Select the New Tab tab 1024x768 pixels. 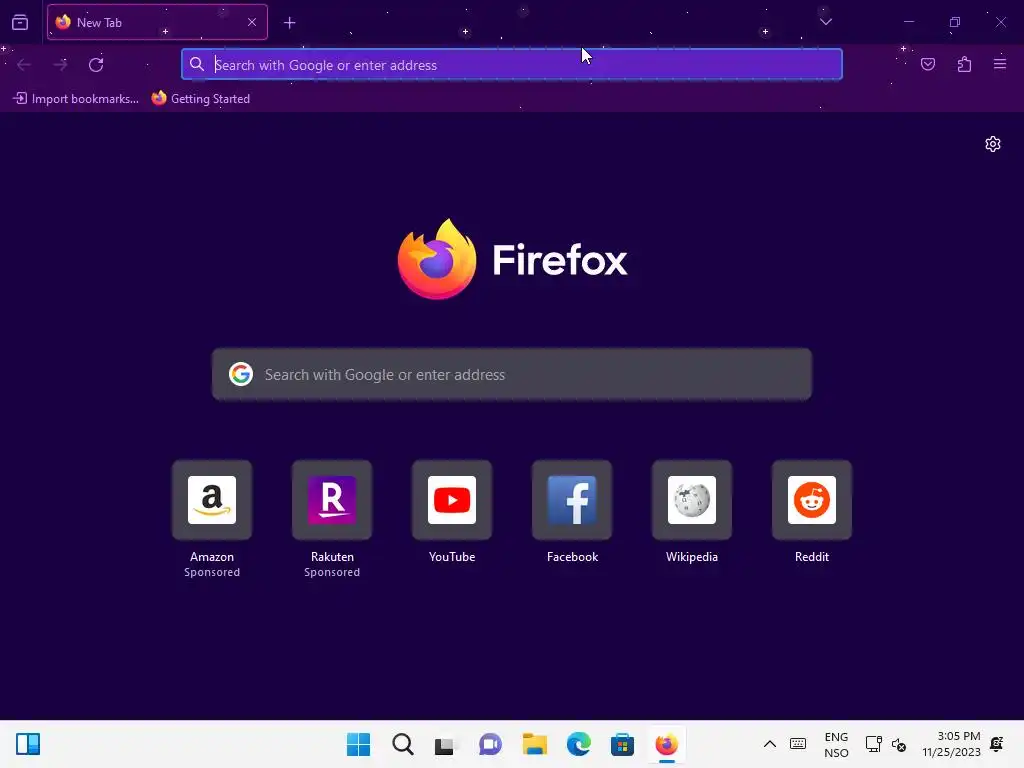(157, 22)
